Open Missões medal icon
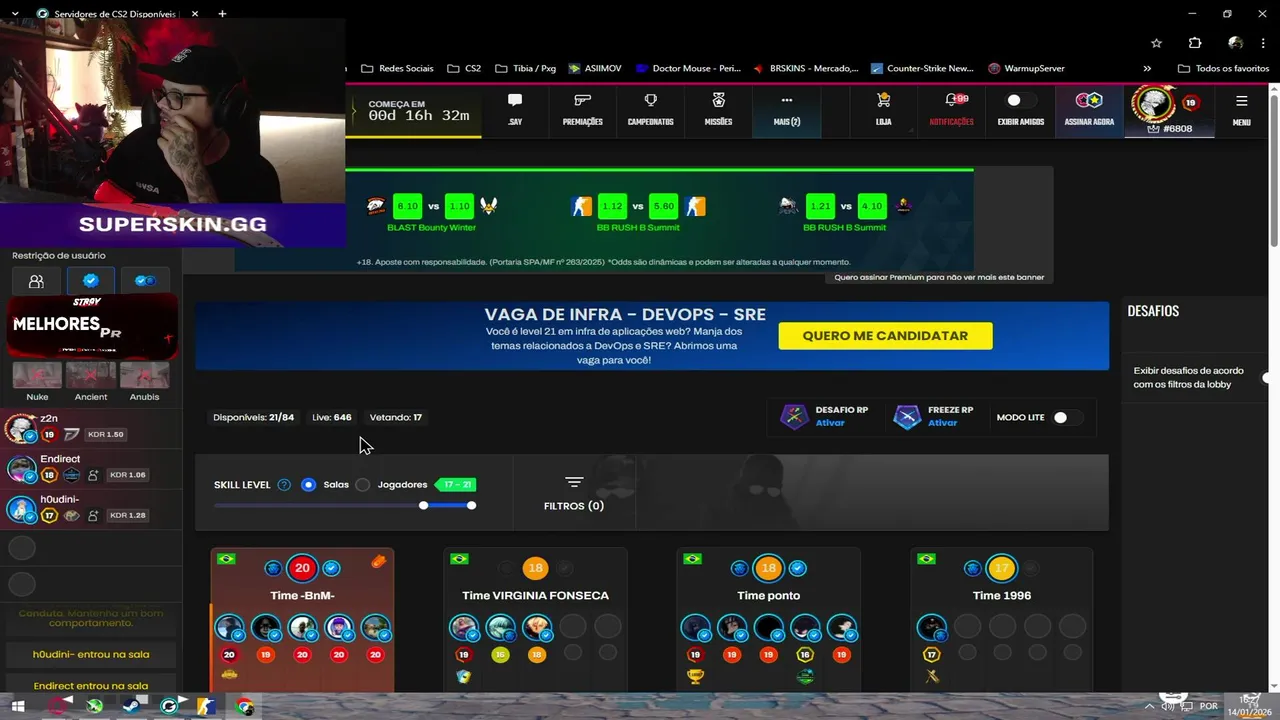 [718, 101]
